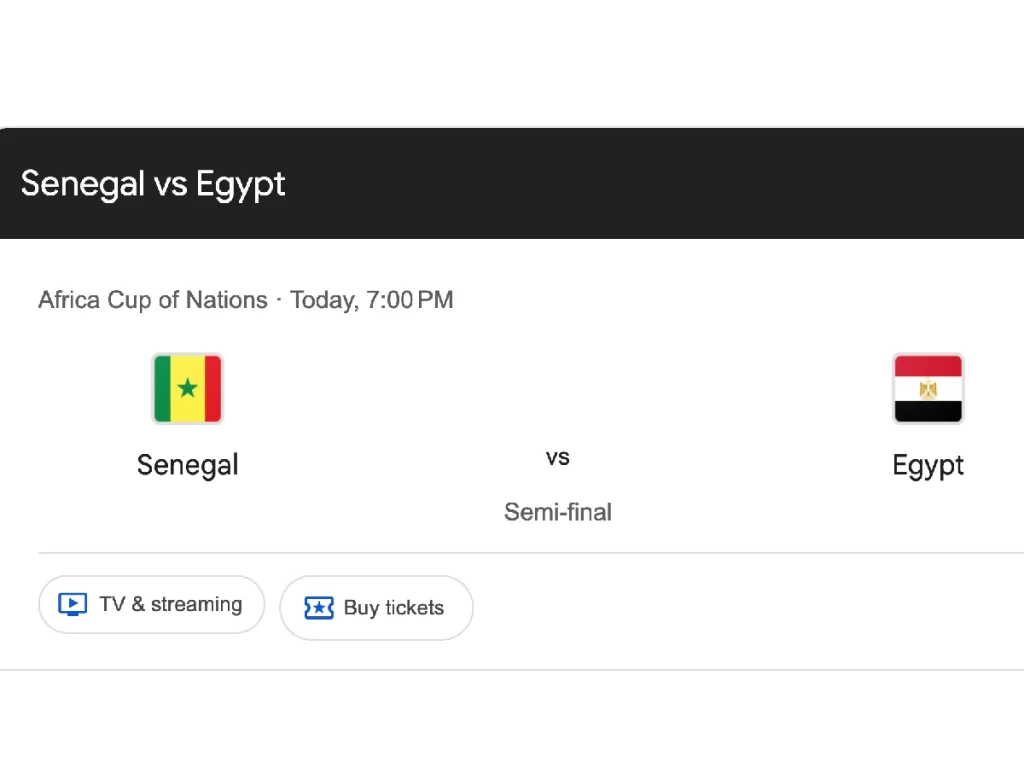
Task: Click the Senegal vs Egypt header title
Action: pyautogui.click(x=153, y=184)
